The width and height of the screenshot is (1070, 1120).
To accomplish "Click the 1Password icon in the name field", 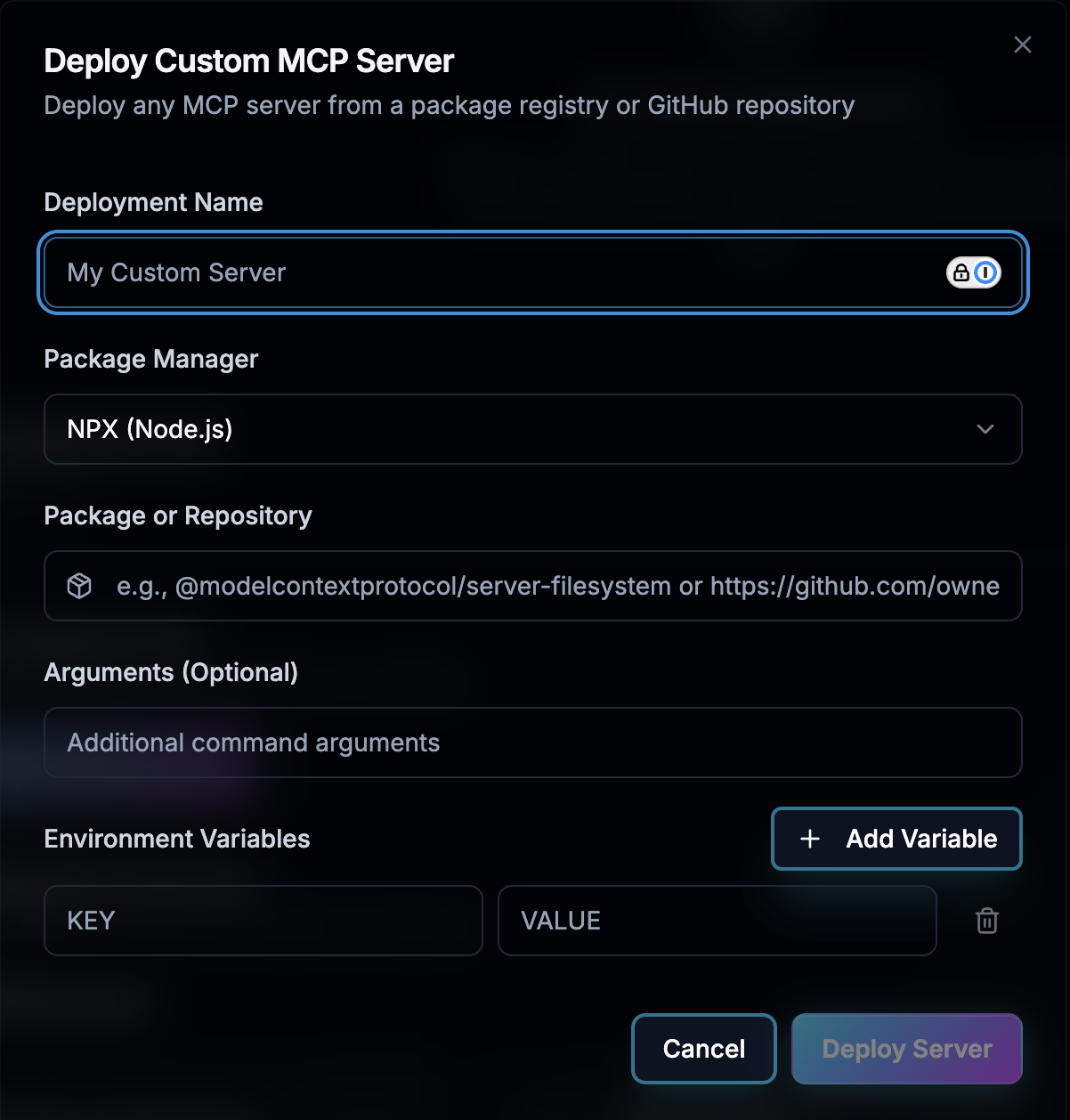I will tap(984, 272).
